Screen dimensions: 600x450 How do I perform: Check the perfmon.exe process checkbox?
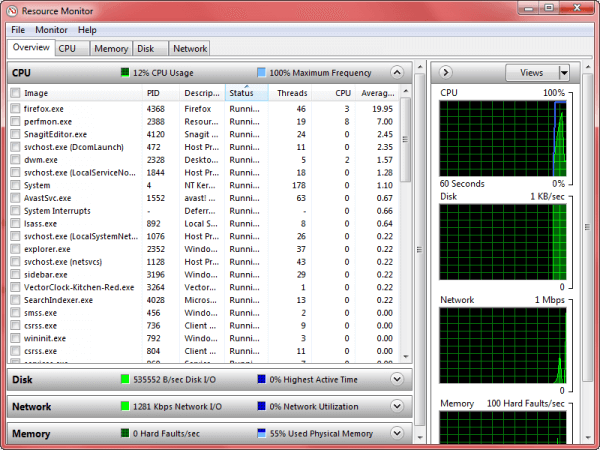pos(15,121)
